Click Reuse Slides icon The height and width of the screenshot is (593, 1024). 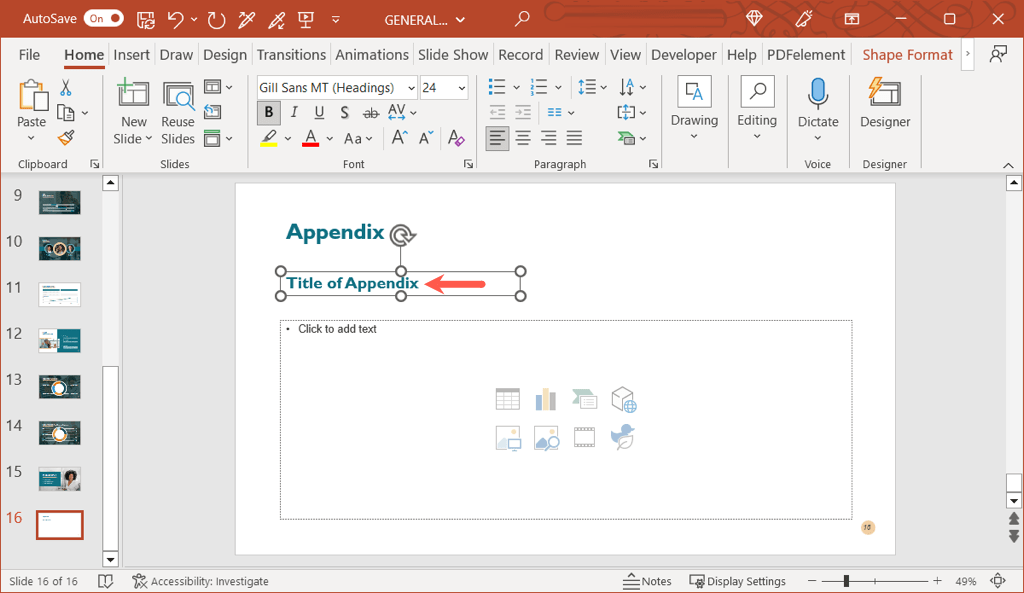[178, 113]
